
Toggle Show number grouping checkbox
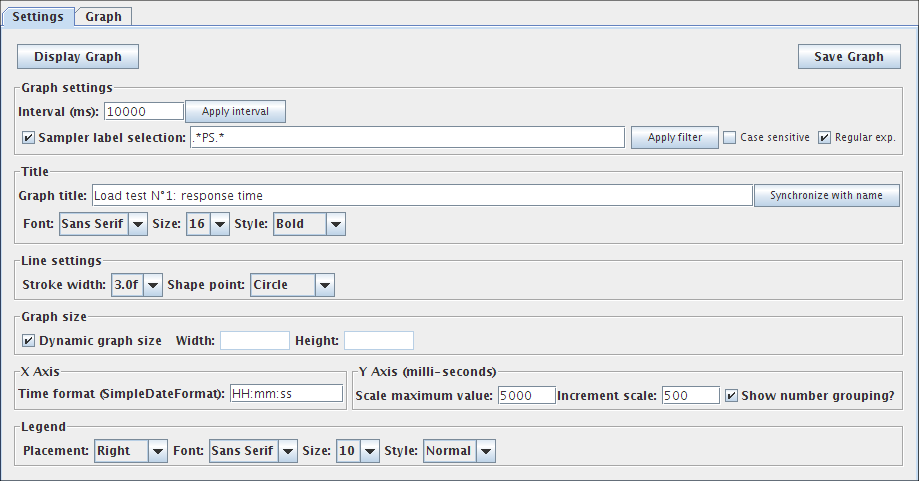click(732, 395)
